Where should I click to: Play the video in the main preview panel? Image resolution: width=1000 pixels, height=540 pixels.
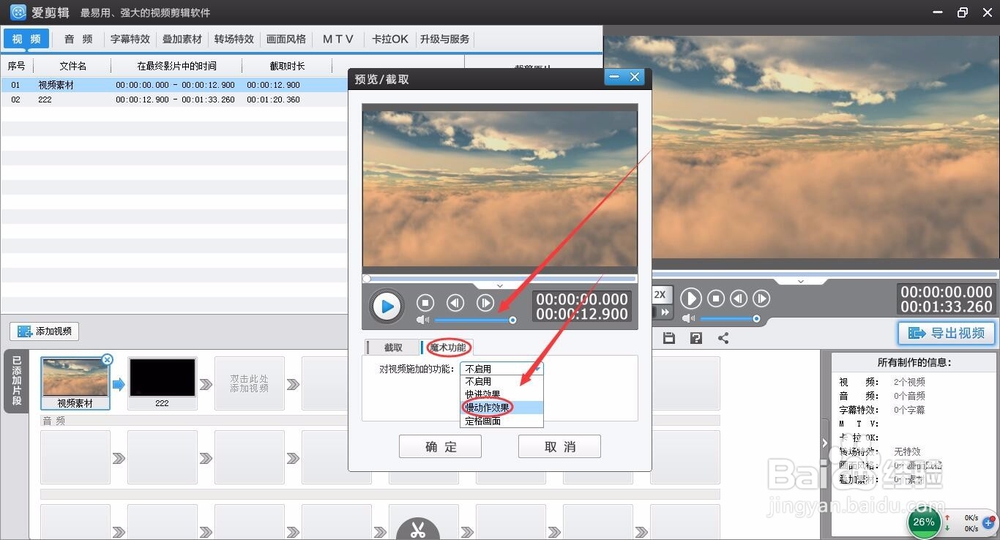click(691, 298)
